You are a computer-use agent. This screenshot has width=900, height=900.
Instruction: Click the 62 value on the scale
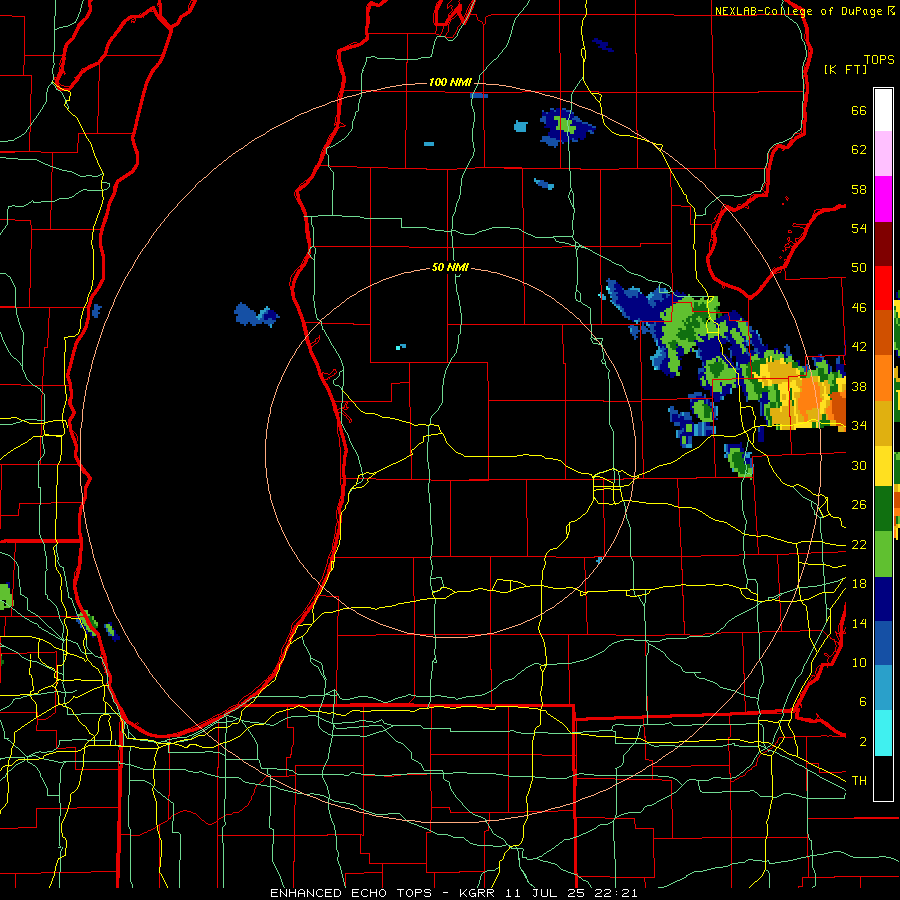859,150
